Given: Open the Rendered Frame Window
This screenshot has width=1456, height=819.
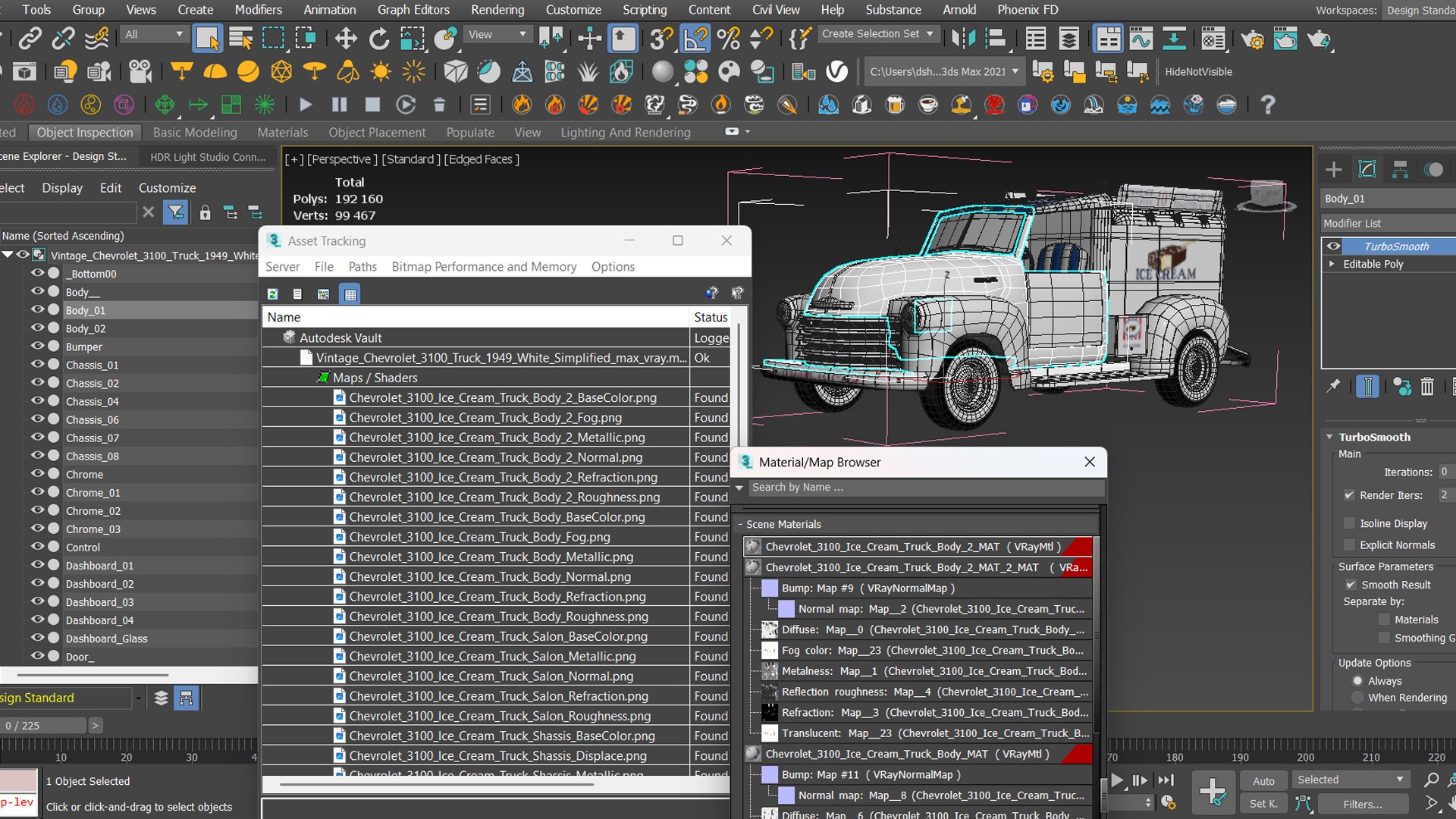Looking at the screenshot, I should click(x=1285, y=38).
